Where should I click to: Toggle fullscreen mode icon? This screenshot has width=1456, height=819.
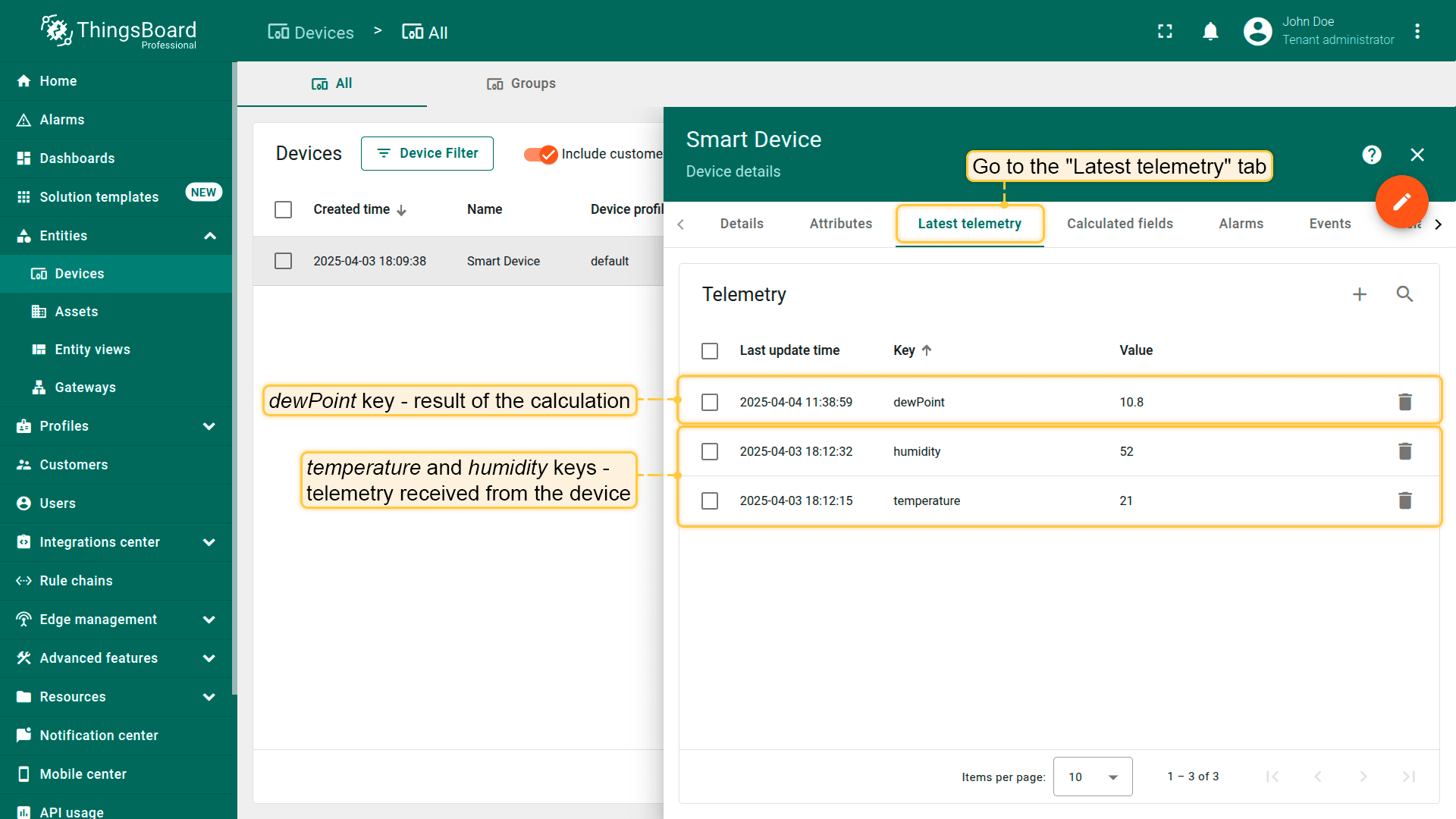click(x=1165, y=31)
